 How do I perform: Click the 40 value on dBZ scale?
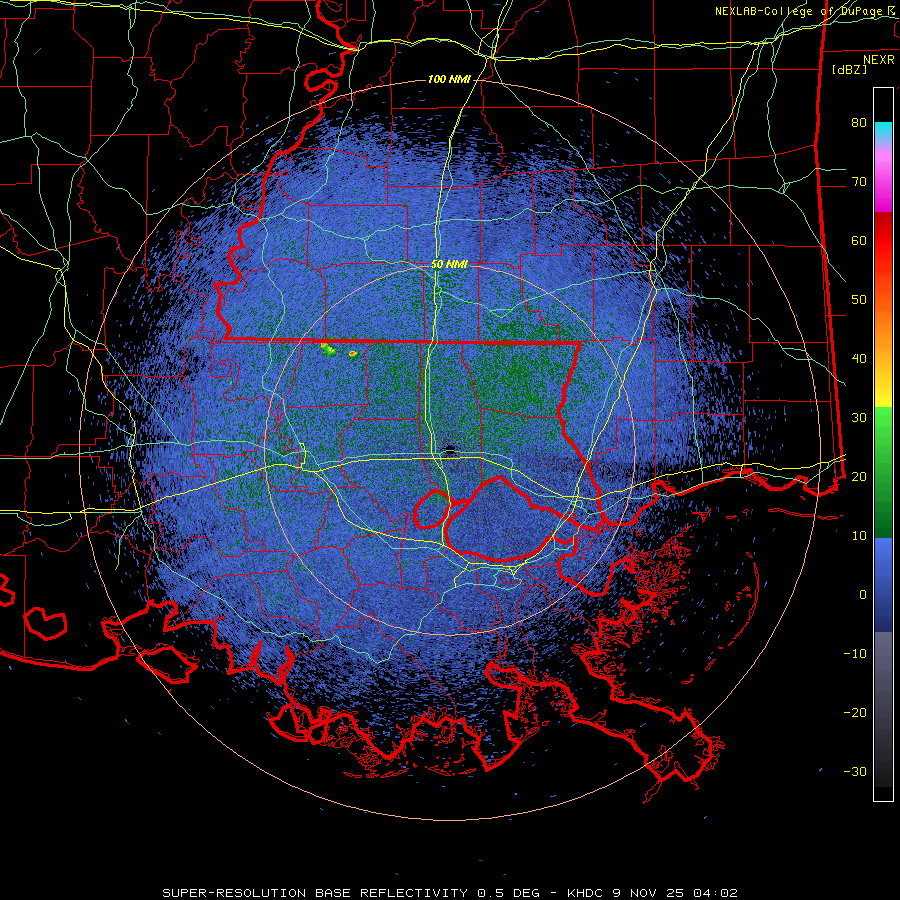(x=859, y=359)
